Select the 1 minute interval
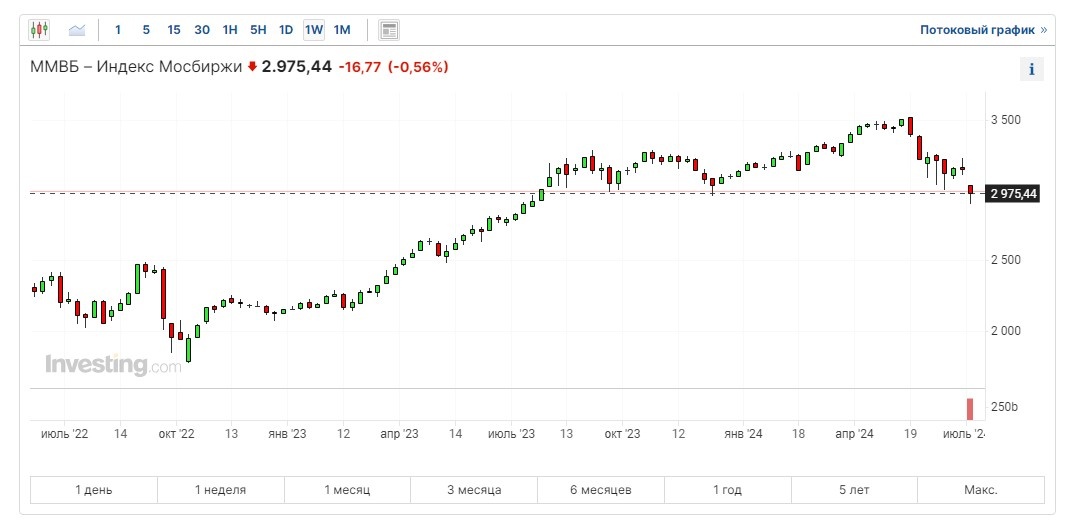The width and height of the screenshot is (1071, 528). (118, 29)
